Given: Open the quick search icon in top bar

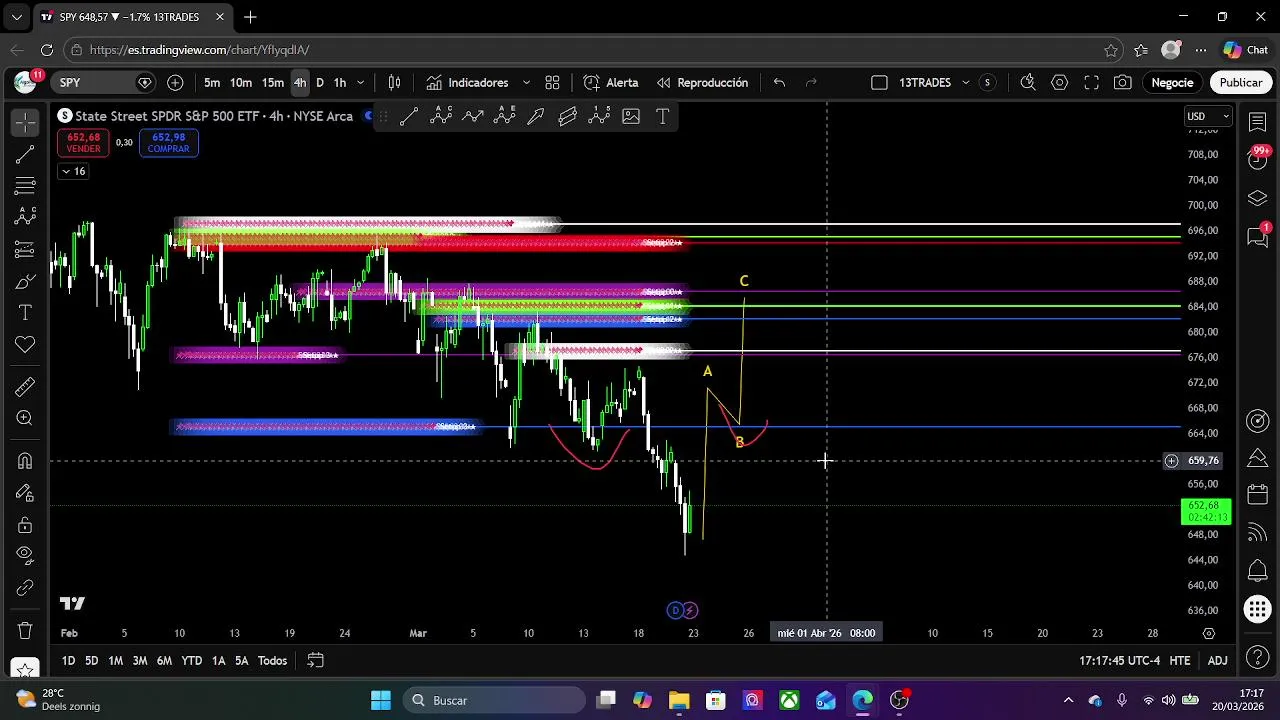Looking at the screenshot, I should coord(1027,83).
